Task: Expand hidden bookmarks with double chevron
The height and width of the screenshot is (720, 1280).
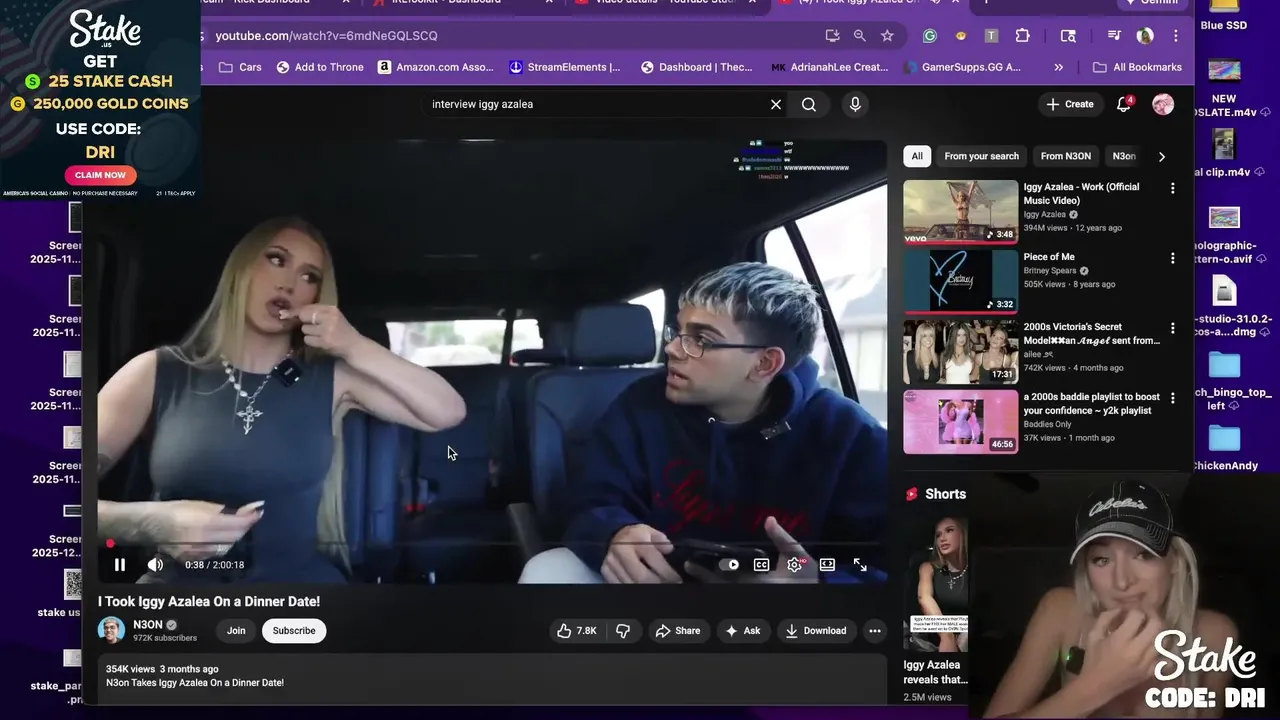Action: coord(1059,67)
